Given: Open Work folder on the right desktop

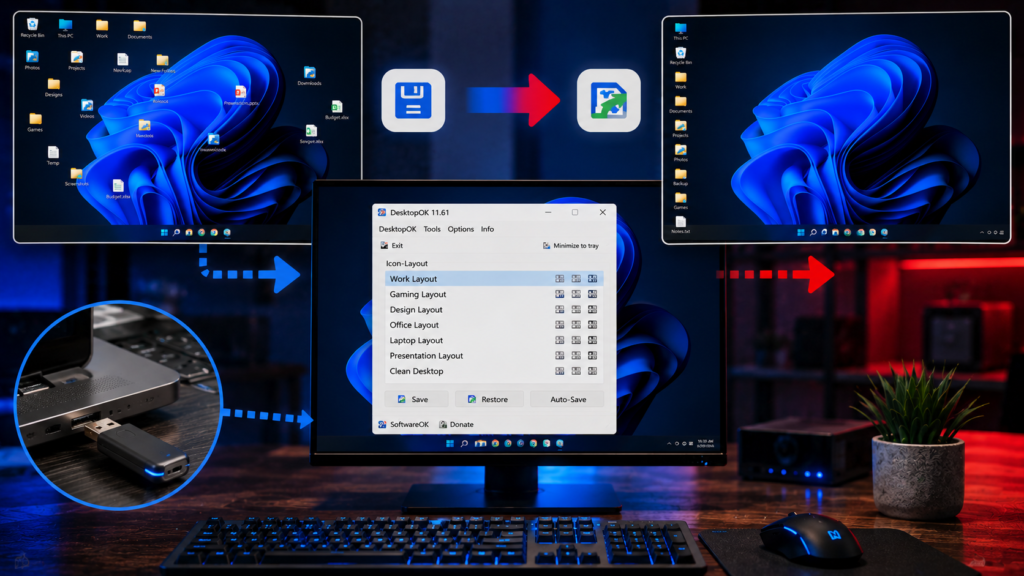Looking at the screenshot, I should point(680,80).
